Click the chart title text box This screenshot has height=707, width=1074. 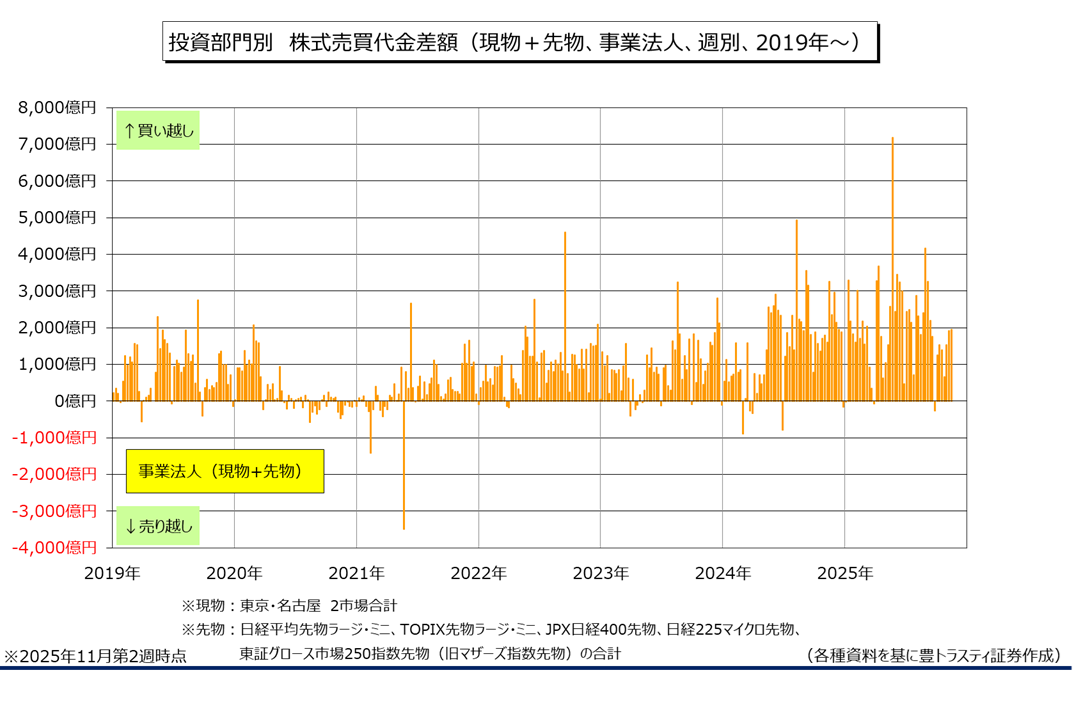pos(520,43)
